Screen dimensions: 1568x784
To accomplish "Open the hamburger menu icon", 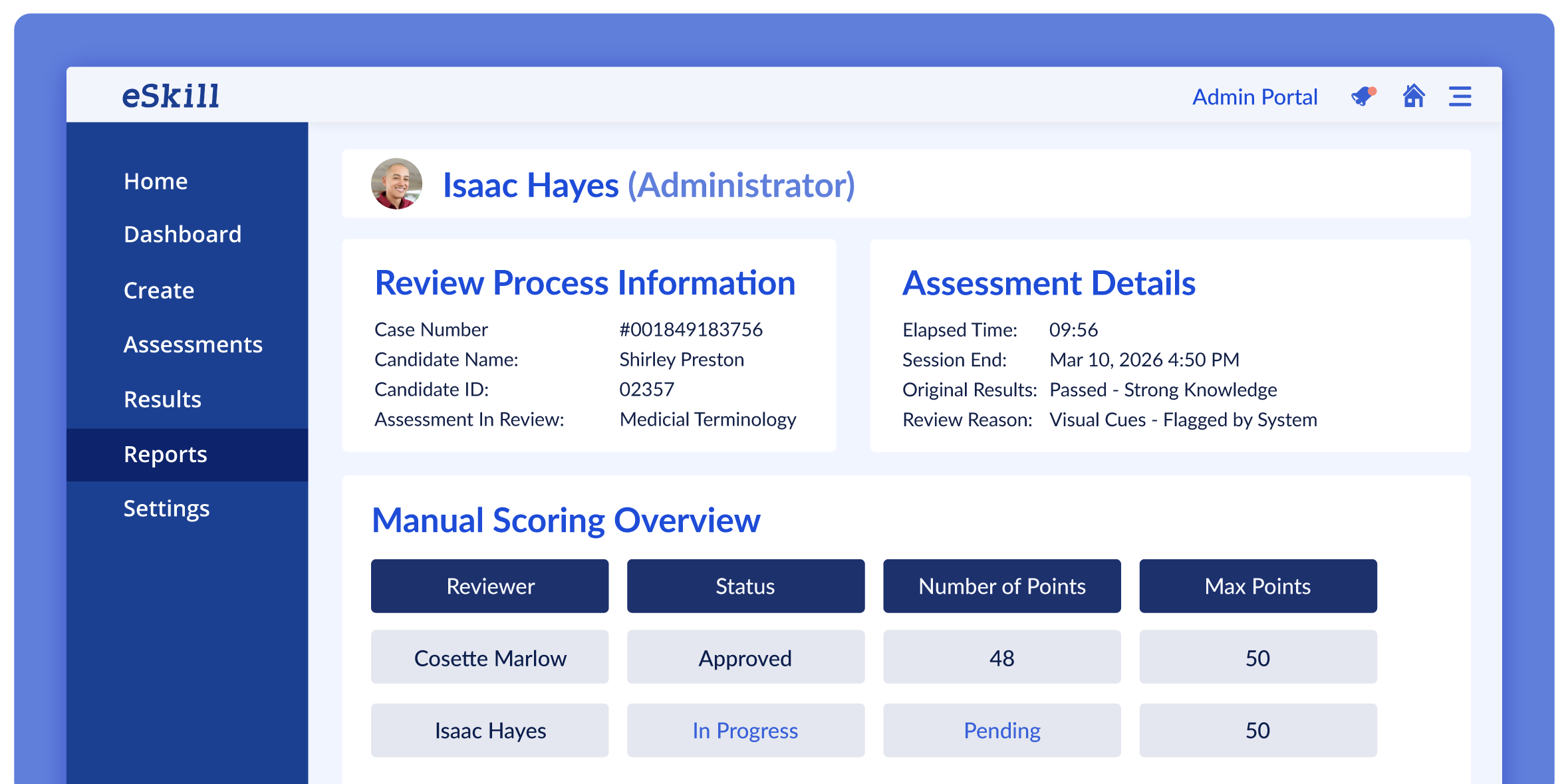I will (x=1460, y=97).
